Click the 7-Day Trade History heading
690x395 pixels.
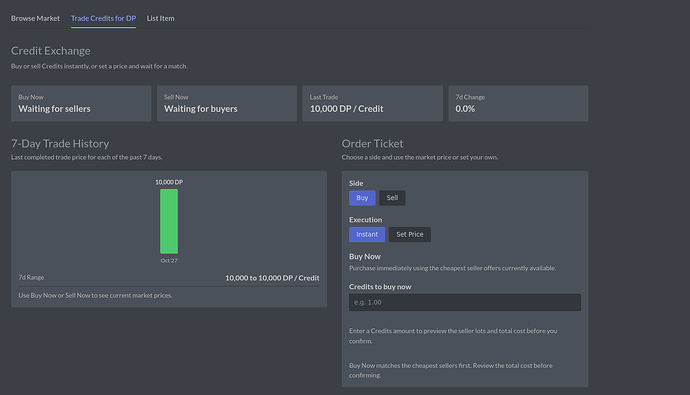coord(60,144)
